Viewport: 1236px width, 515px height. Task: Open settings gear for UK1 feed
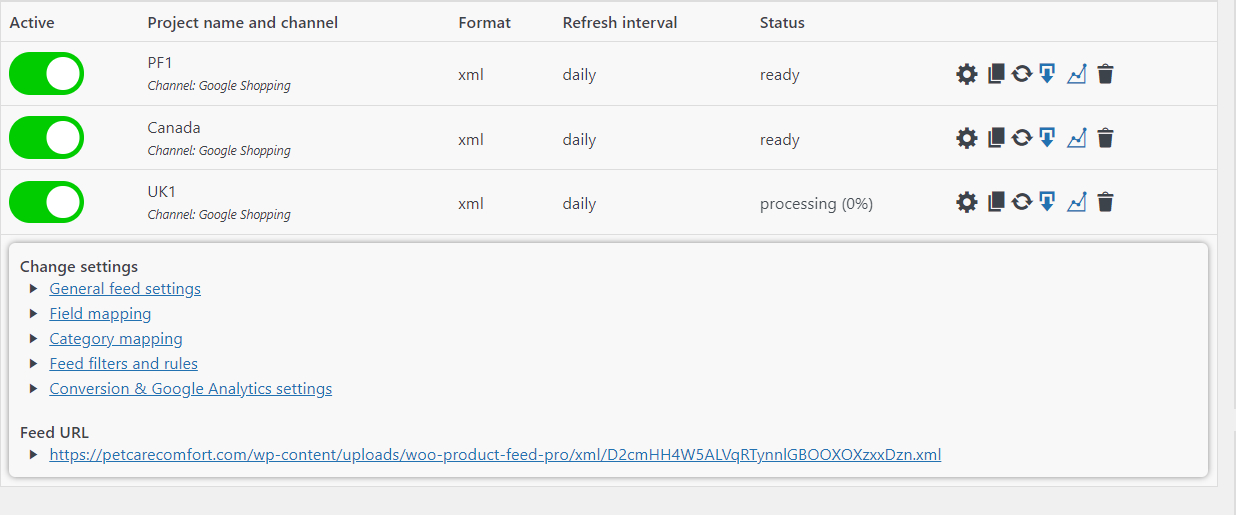(966, 202)
